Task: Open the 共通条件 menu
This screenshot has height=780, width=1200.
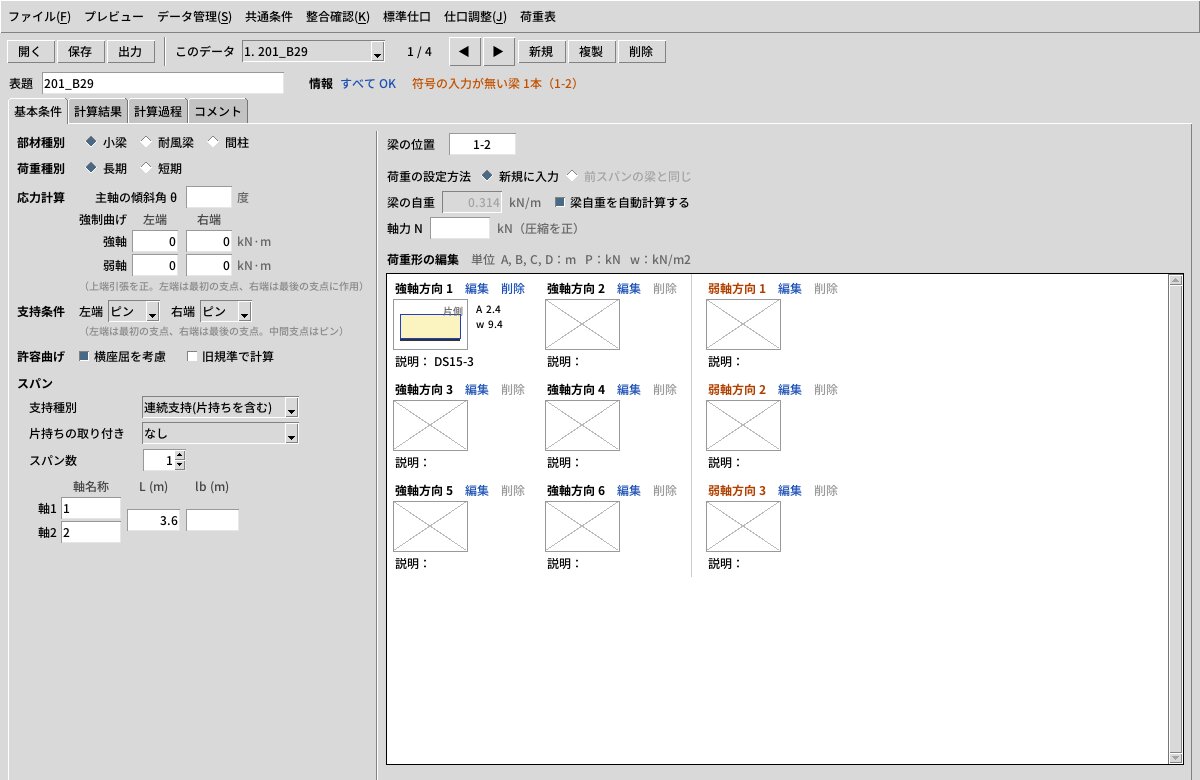Action: [269, 17]
